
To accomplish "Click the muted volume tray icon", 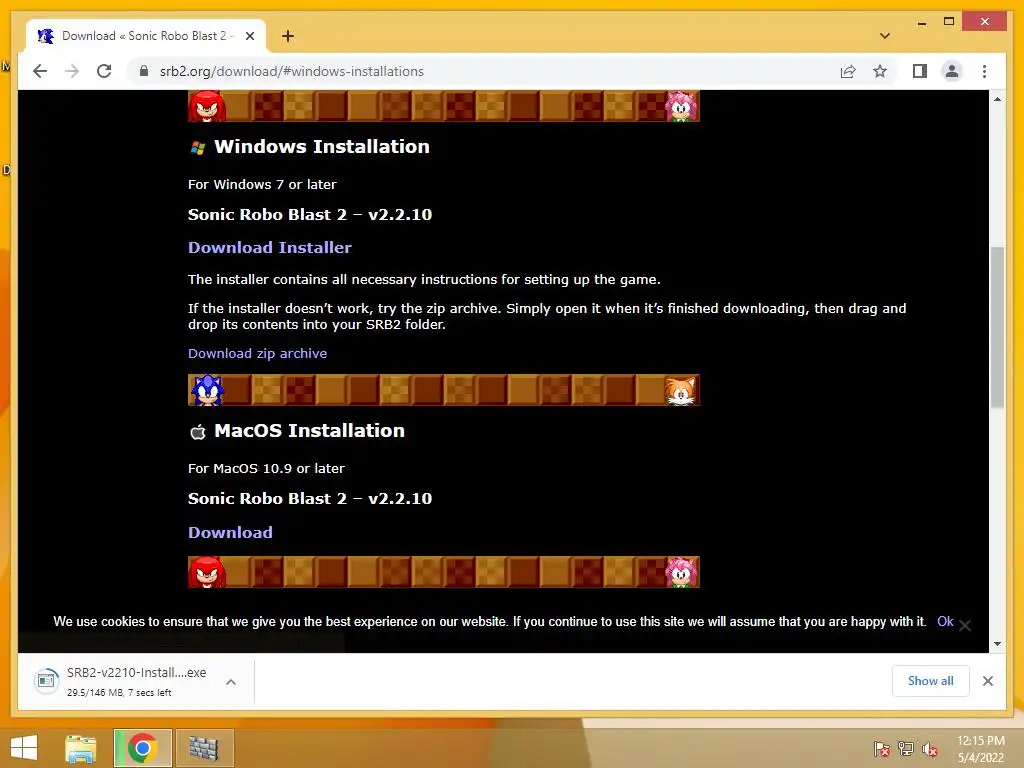I will tap(930, 749).
